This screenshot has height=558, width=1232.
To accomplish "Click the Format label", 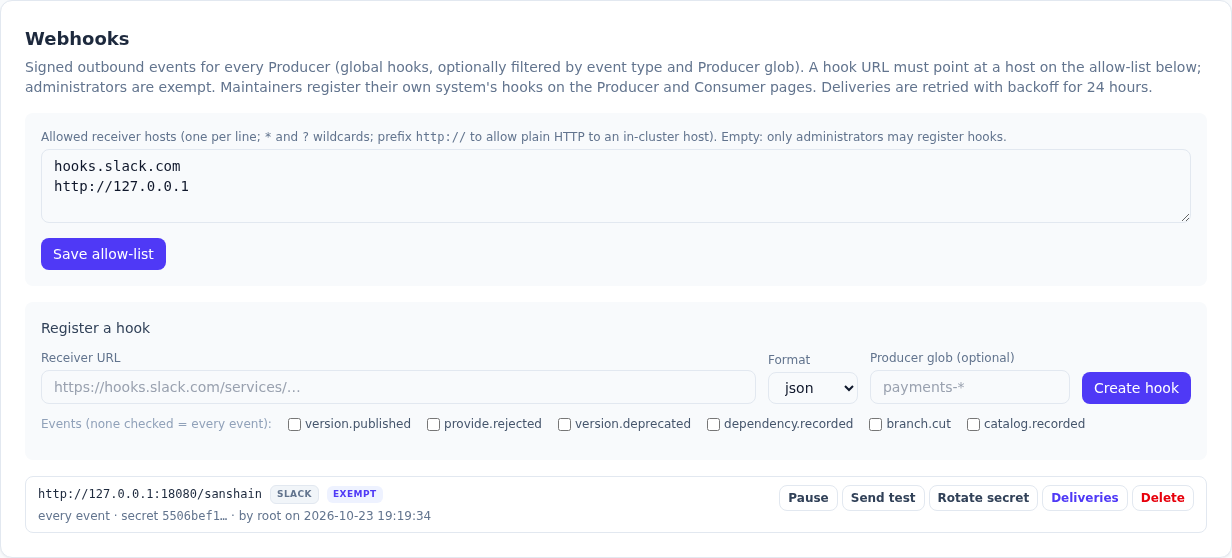I will [789, 360].
